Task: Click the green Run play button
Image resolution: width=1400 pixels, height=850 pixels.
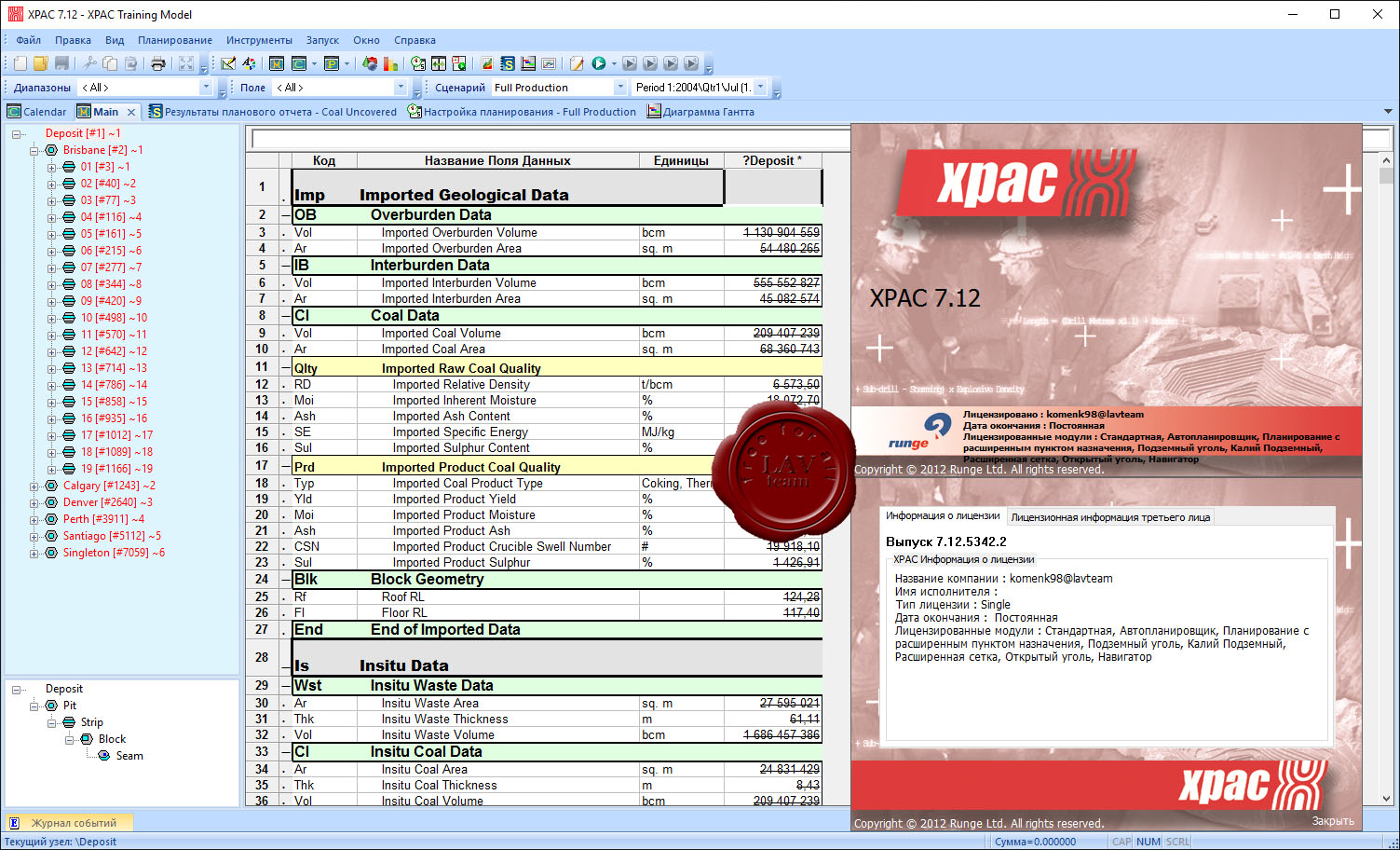Action: pyautogui.click(x=599, y=63)
